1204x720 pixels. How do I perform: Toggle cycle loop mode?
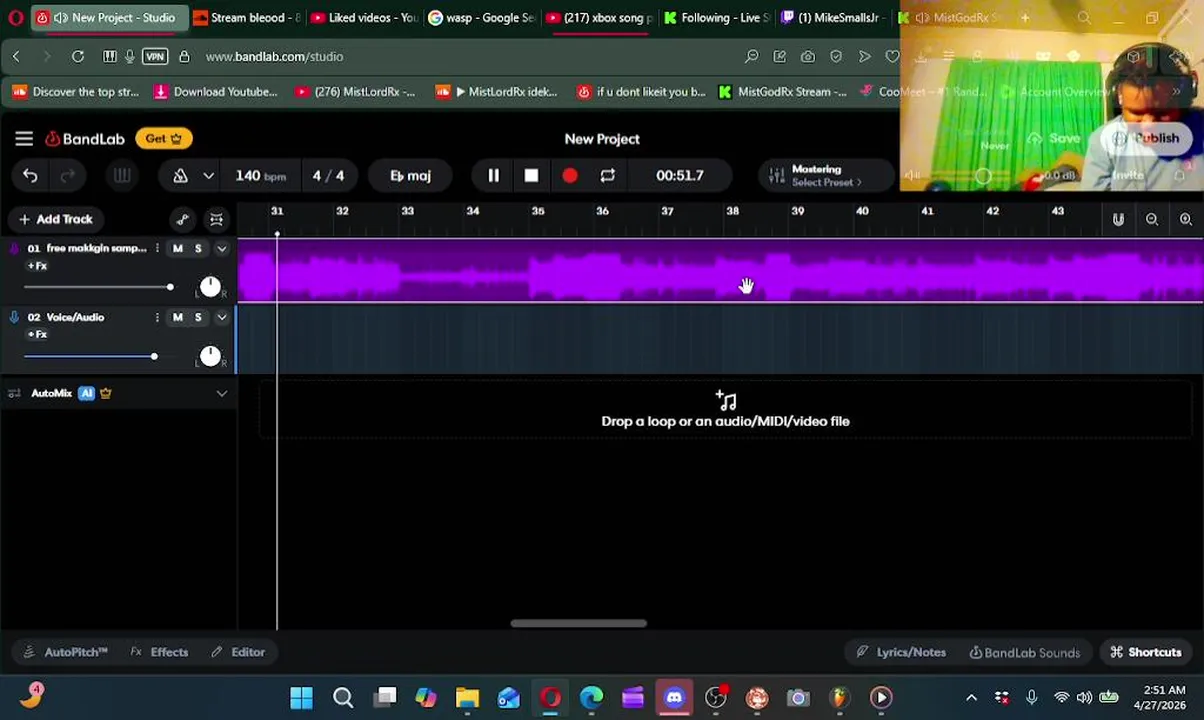click(607, 176)
